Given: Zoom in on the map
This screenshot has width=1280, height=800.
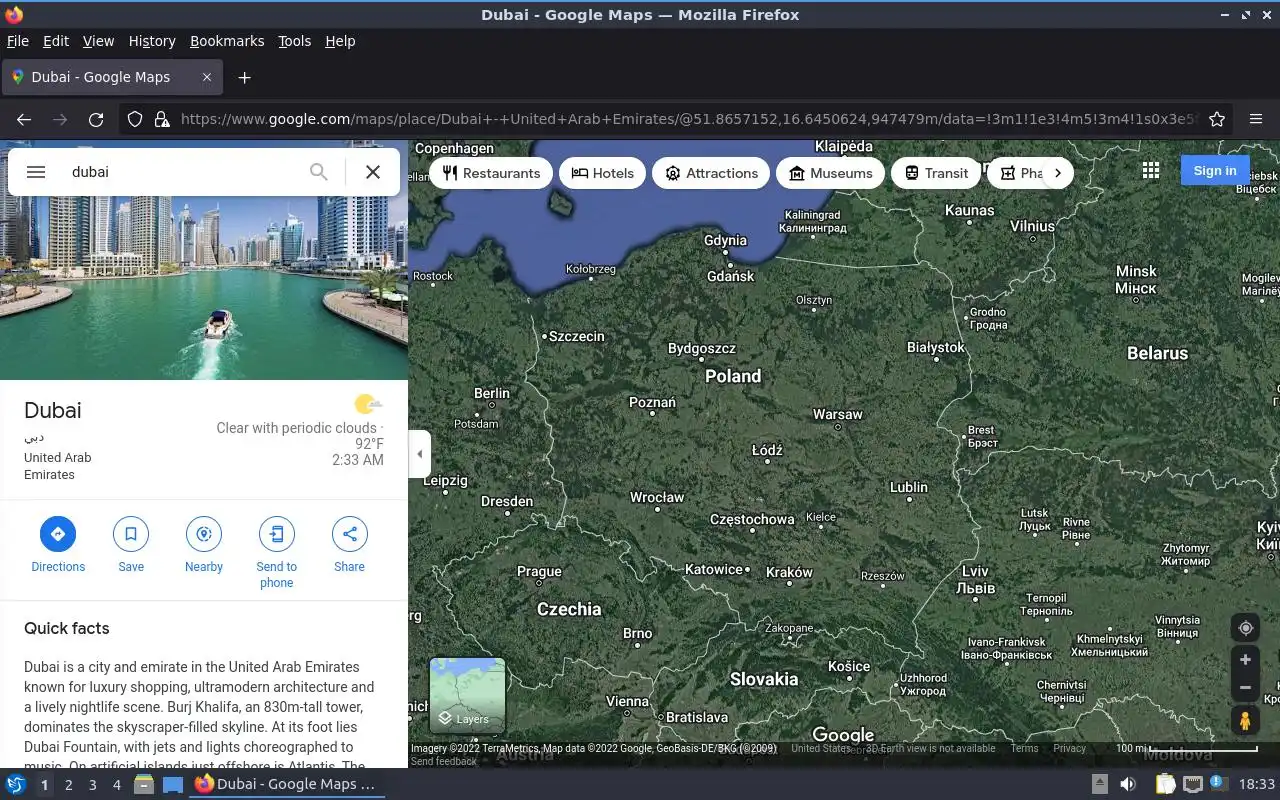Looking at the screenshot, I should pyautogui.click(x=1246, y=660).
